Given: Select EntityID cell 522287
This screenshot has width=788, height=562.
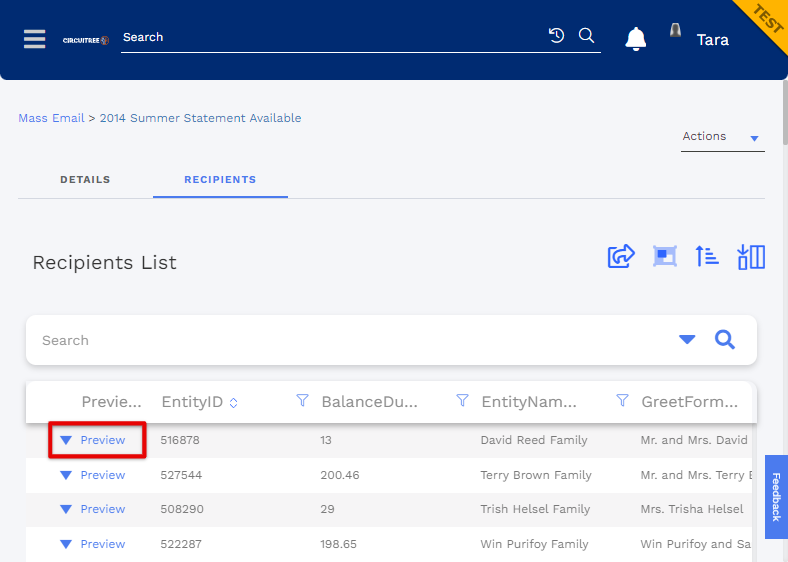Looking at the screenshot, I should point(181,544).
